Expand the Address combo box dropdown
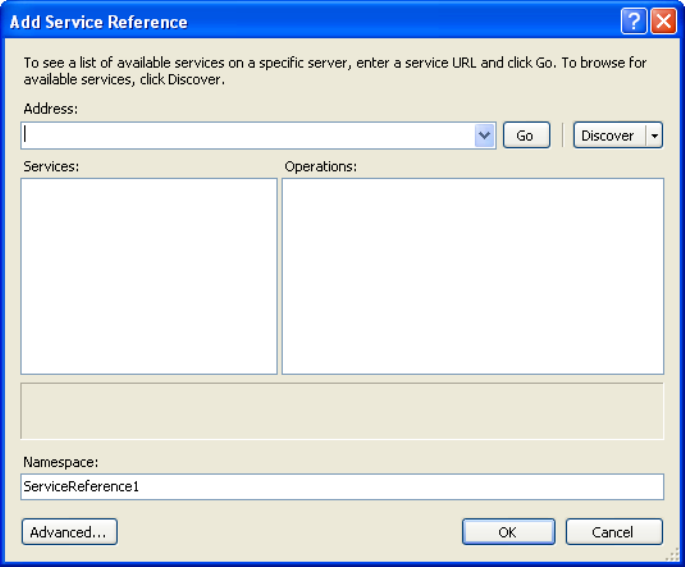 tap(484, 135)
